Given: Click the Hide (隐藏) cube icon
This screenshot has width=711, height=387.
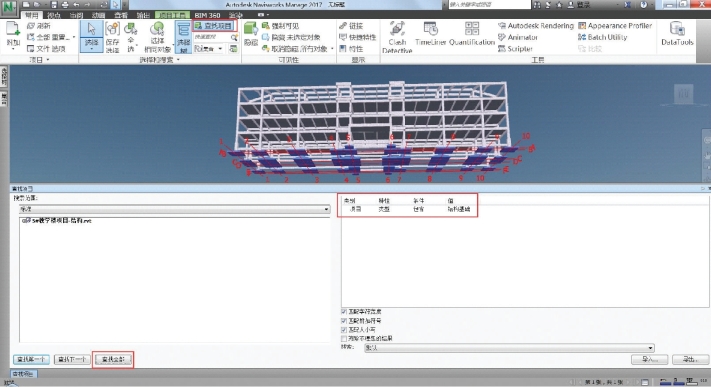Looking at the screenshot, I should (251, 34).
